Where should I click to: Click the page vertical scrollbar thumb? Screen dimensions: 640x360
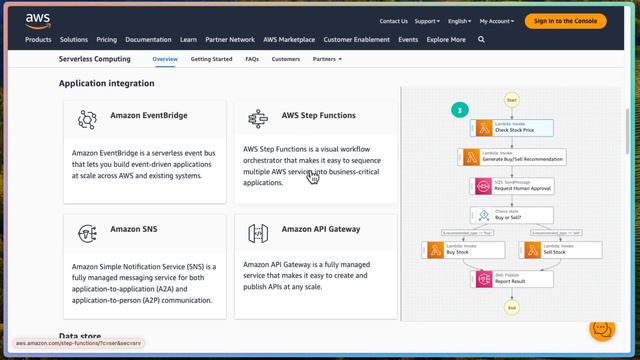[x=627, y=131]
